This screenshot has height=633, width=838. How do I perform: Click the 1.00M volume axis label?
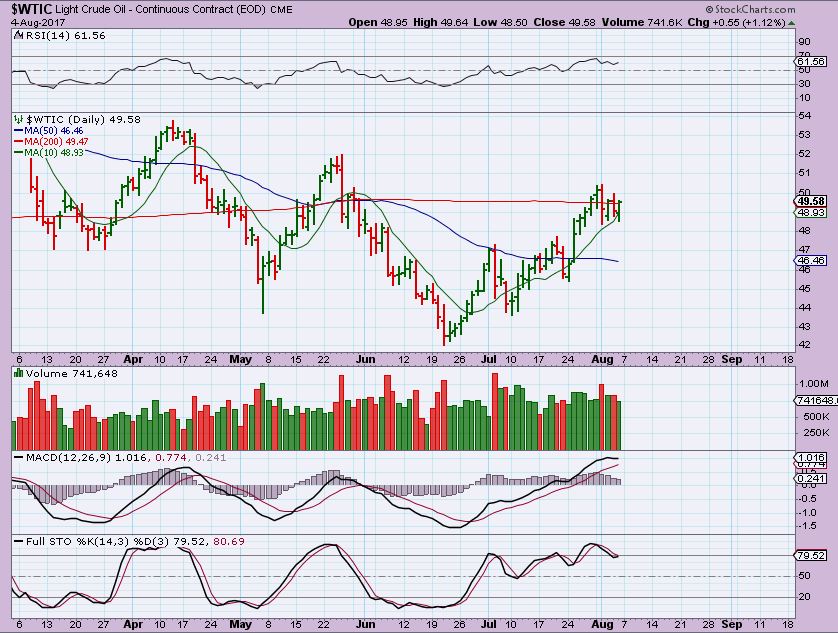click(x=813, y=383)
